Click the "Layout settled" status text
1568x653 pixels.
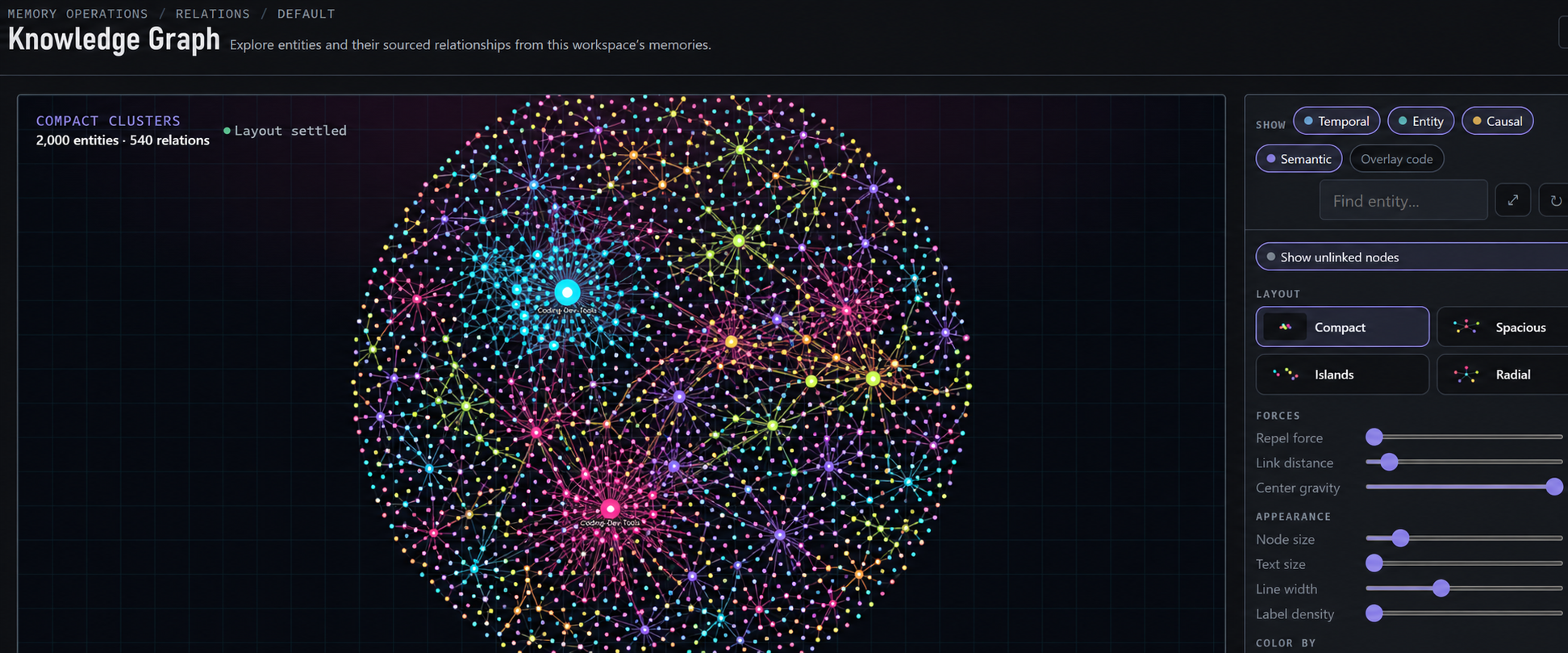point(290,131)
